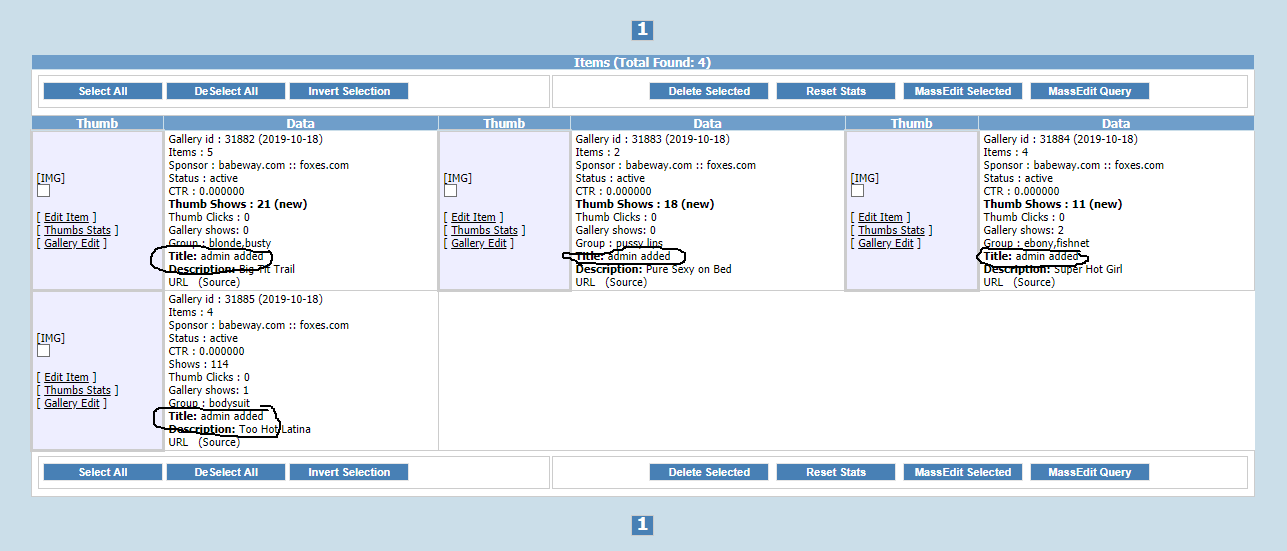Click the 'Gallery id : 31883 (2019-10-18)' text
This screenshot has width=1287, height=551.
653,139
